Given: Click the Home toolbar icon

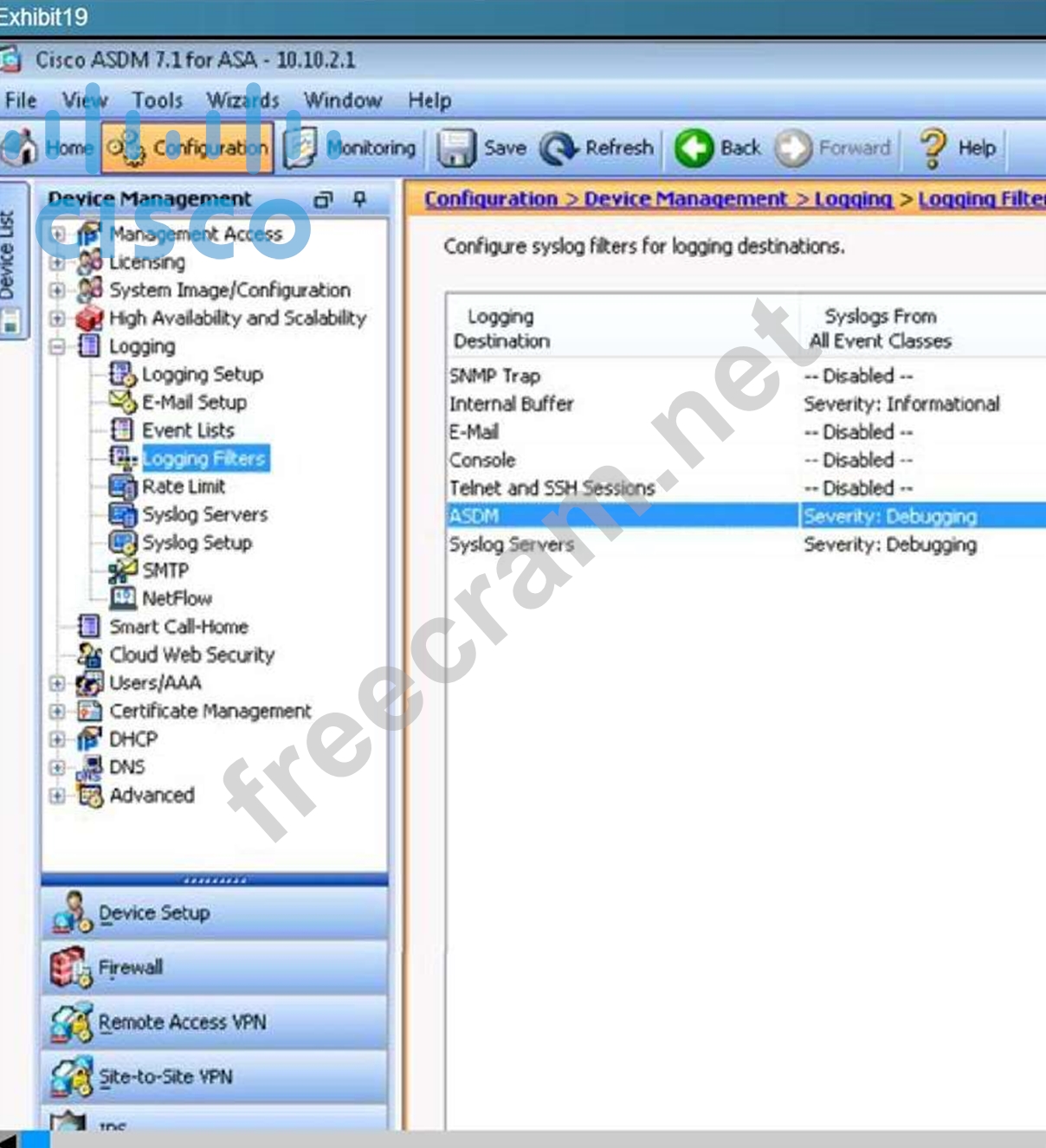Looking at the screenshot, I should click(x=21, y=148).
